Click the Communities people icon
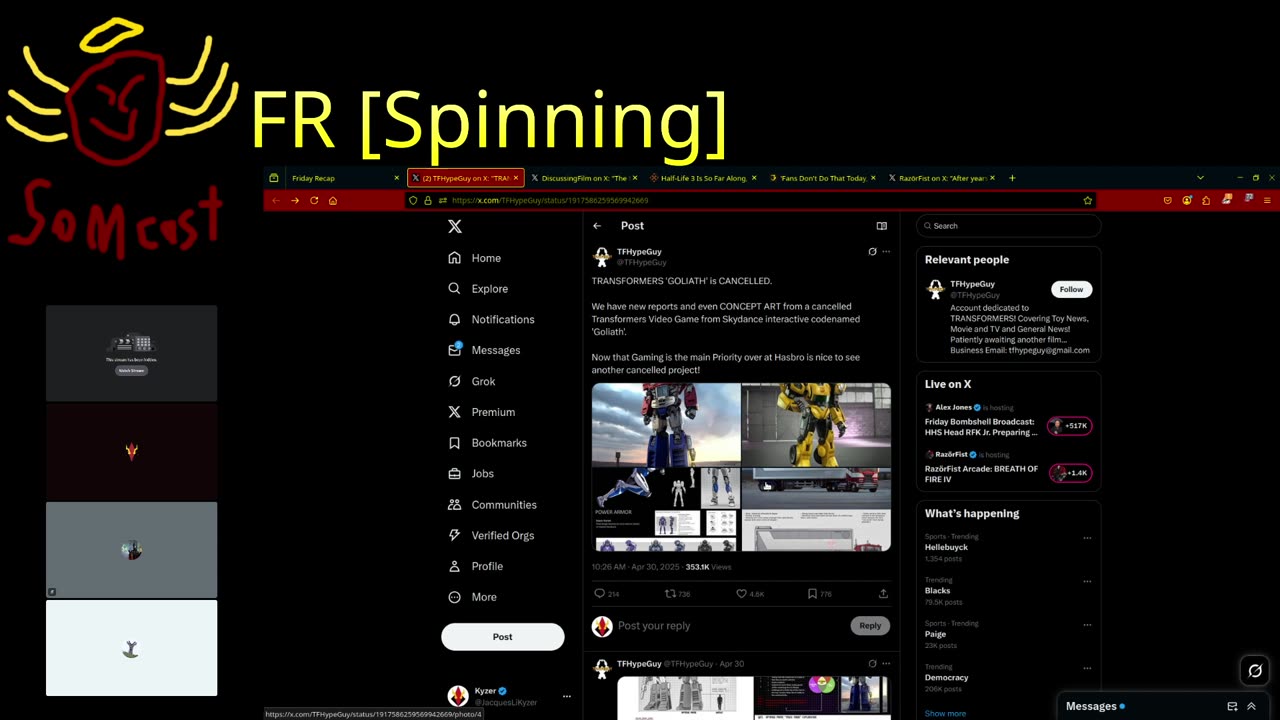This screenshot has width=1280, height=720. 455,505
